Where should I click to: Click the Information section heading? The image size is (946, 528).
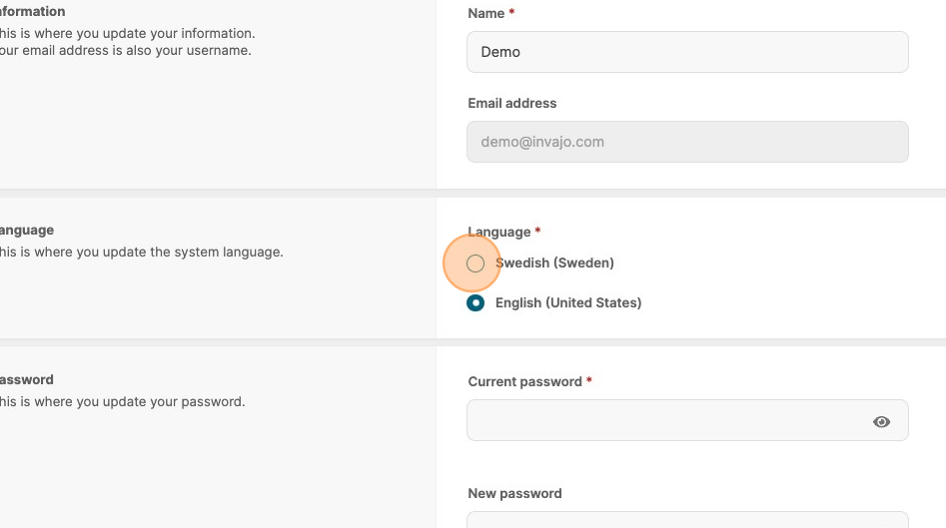coord(32,12)
